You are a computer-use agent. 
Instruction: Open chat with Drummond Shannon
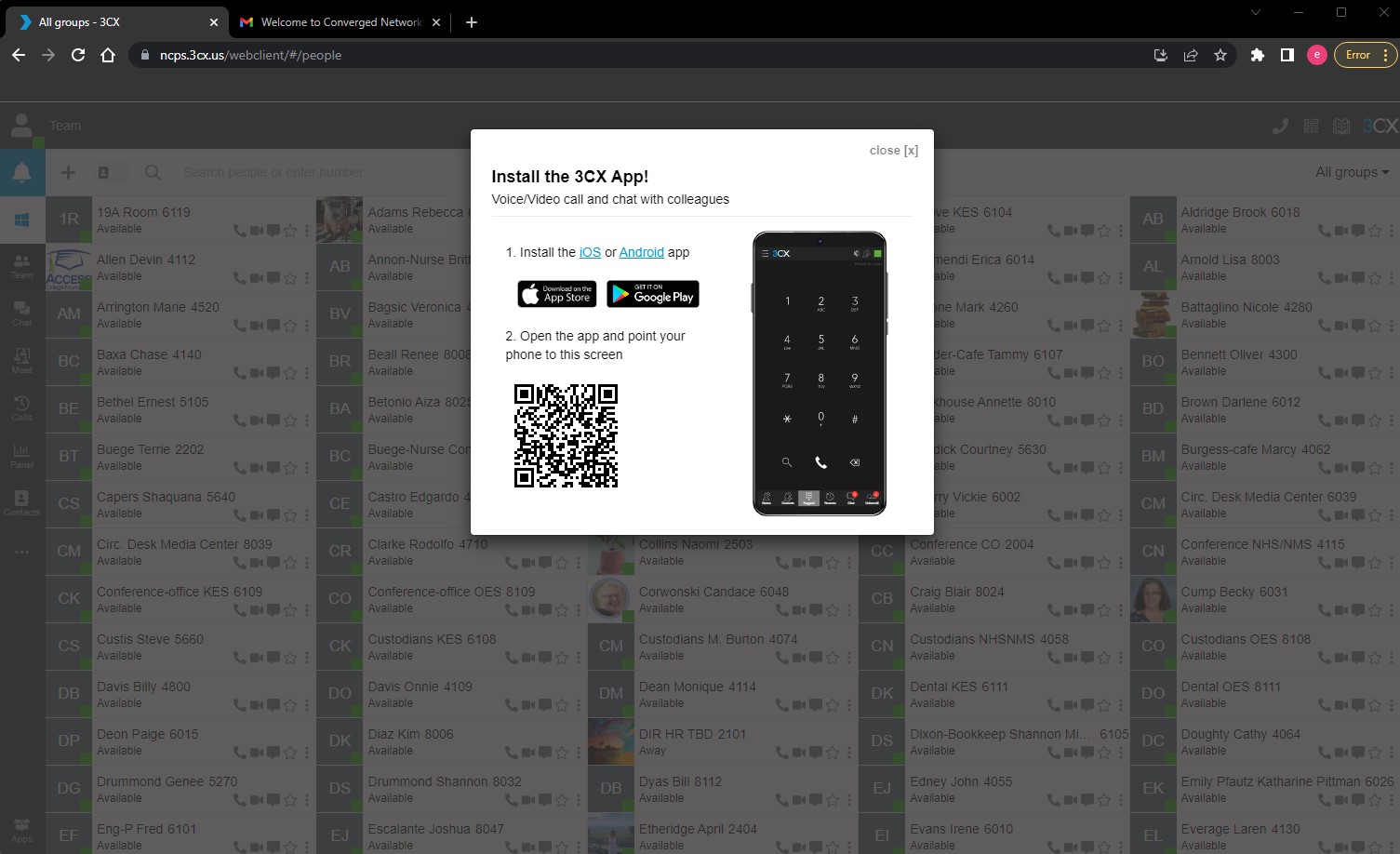tap(544, 800)
